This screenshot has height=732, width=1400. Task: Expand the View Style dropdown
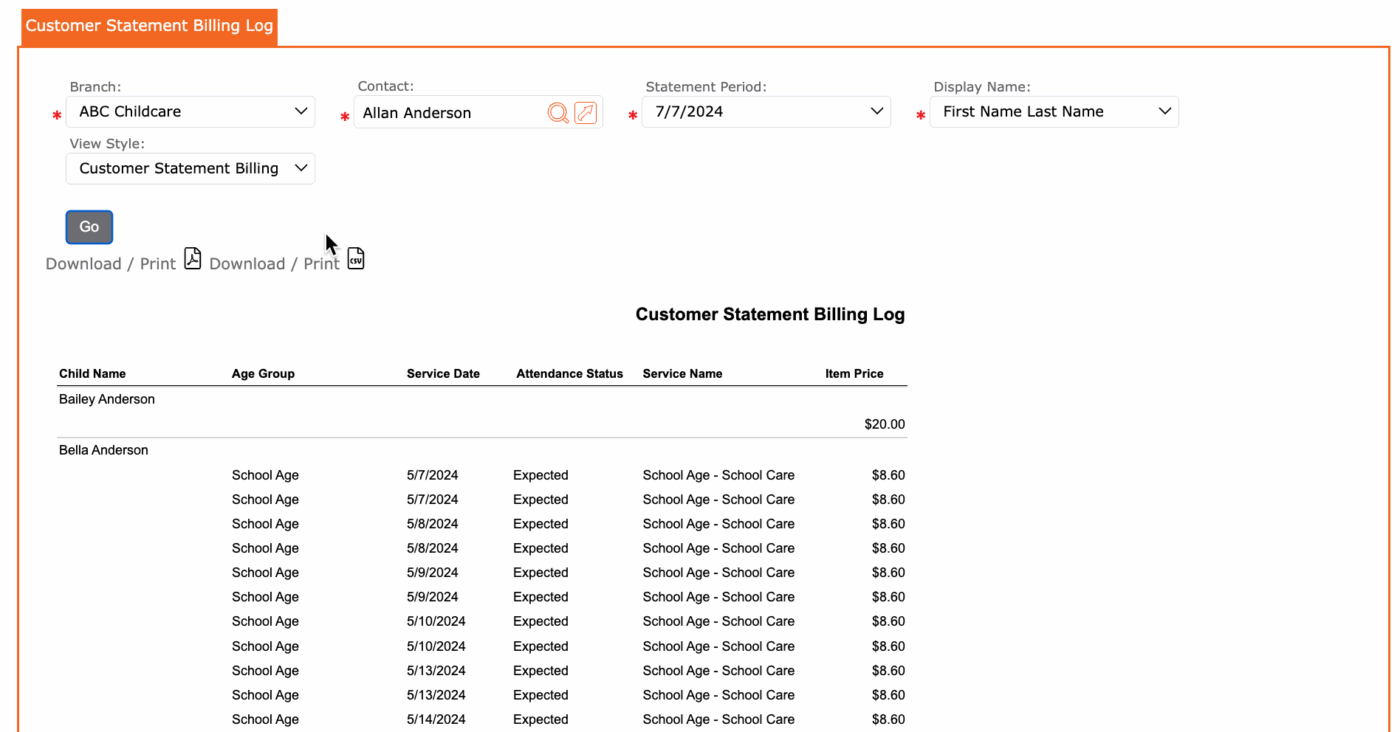[x=190, y=168]
